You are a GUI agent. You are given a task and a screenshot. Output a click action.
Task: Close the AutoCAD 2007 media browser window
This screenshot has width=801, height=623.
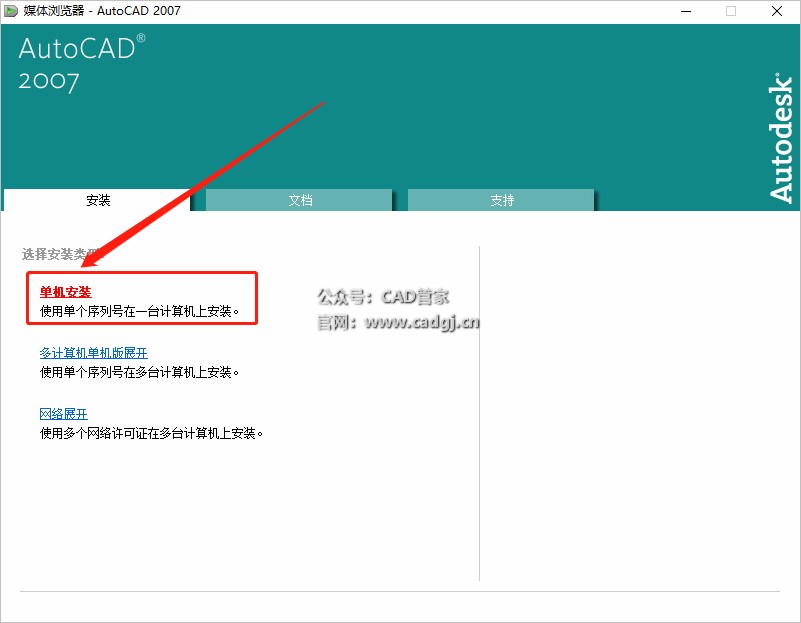776,11
